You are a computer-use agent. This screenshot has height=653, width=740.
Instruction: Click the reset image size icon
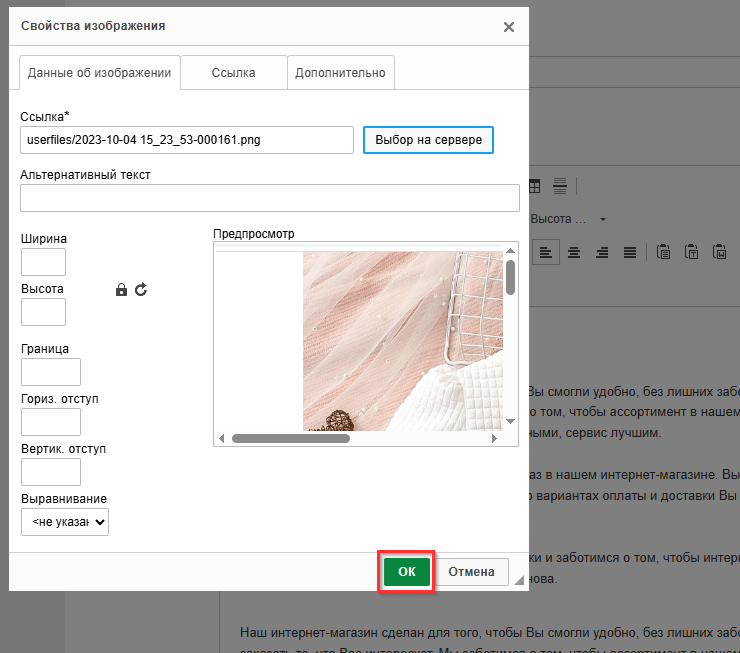pyautogui.click(x=141, y=290)
